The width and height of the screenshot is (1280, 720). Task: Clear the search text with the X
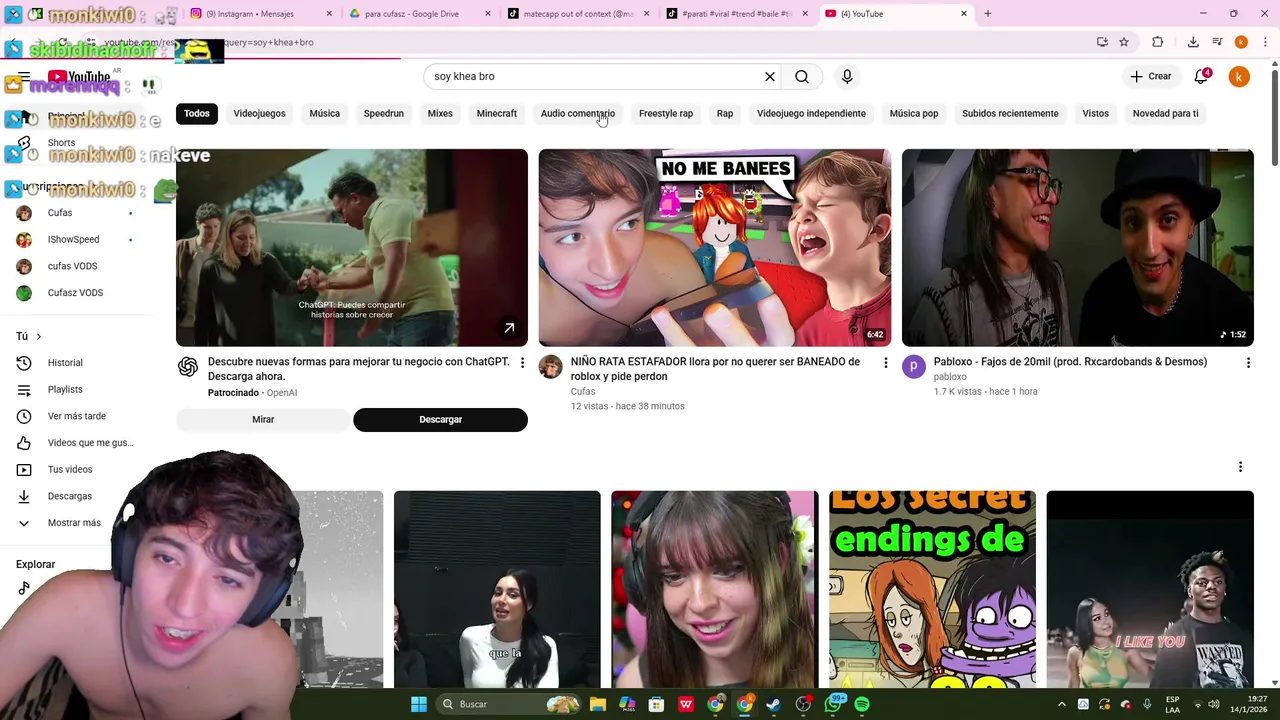770,76
